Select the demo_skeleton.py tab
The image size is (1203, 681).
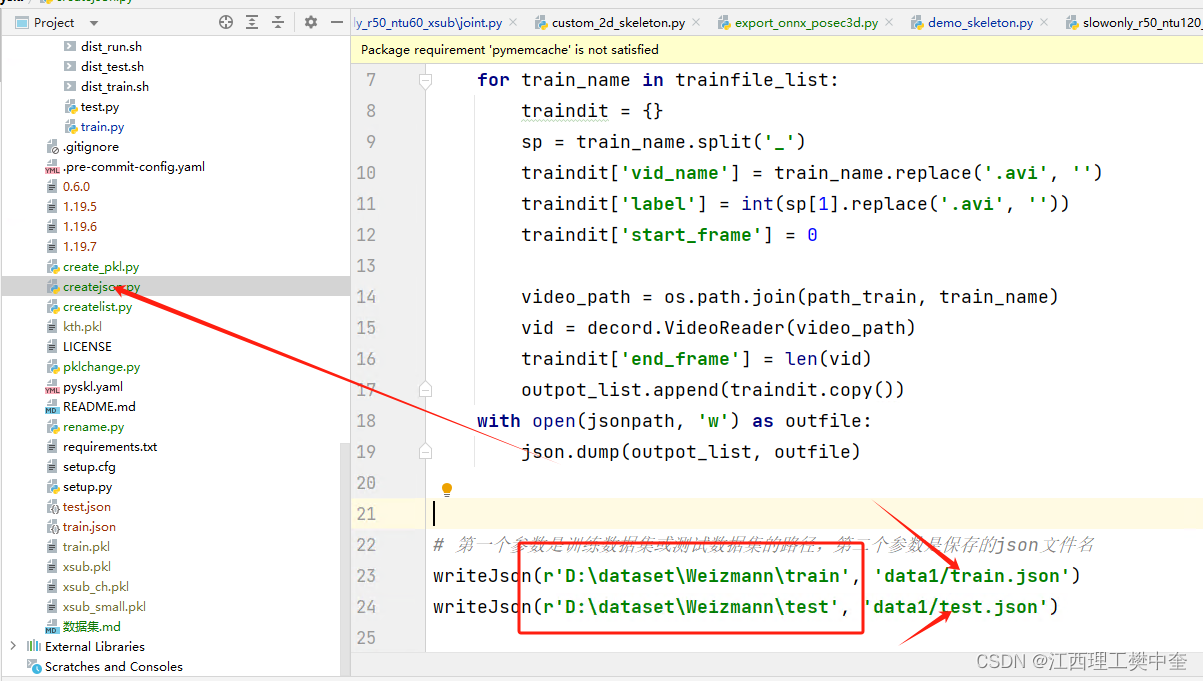click(980, 22)
